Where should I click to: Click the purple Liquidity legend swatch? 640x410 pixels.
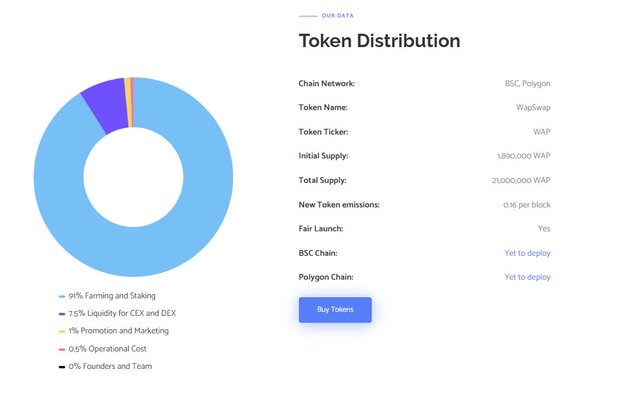[x=62, y=314]
